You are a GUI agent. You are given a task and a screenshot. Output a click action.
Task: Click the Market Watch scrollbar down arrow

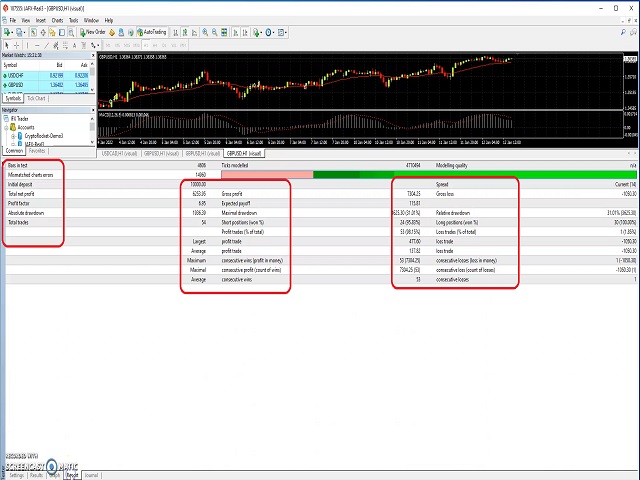coord(93,90)
